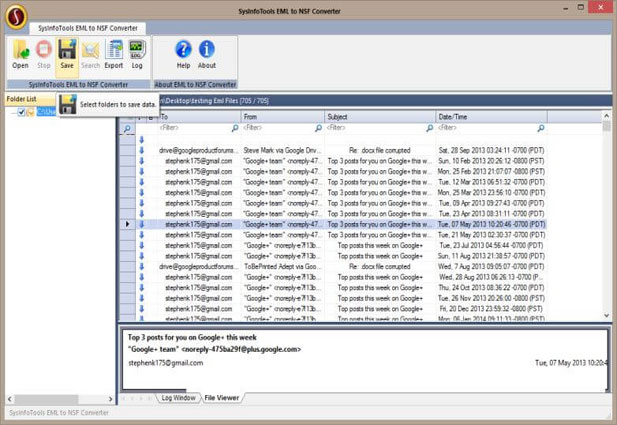Click the current row indicator triangle
Image resolution: width=617 pixels, height=425 pixels.
coord(127,224)
